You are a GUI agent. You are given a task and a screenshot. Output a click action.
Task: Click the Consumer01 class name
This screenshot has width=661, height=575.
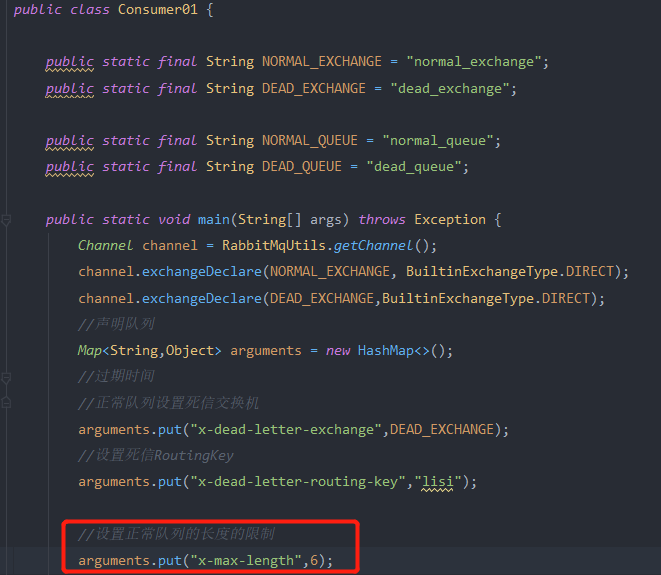157,10
